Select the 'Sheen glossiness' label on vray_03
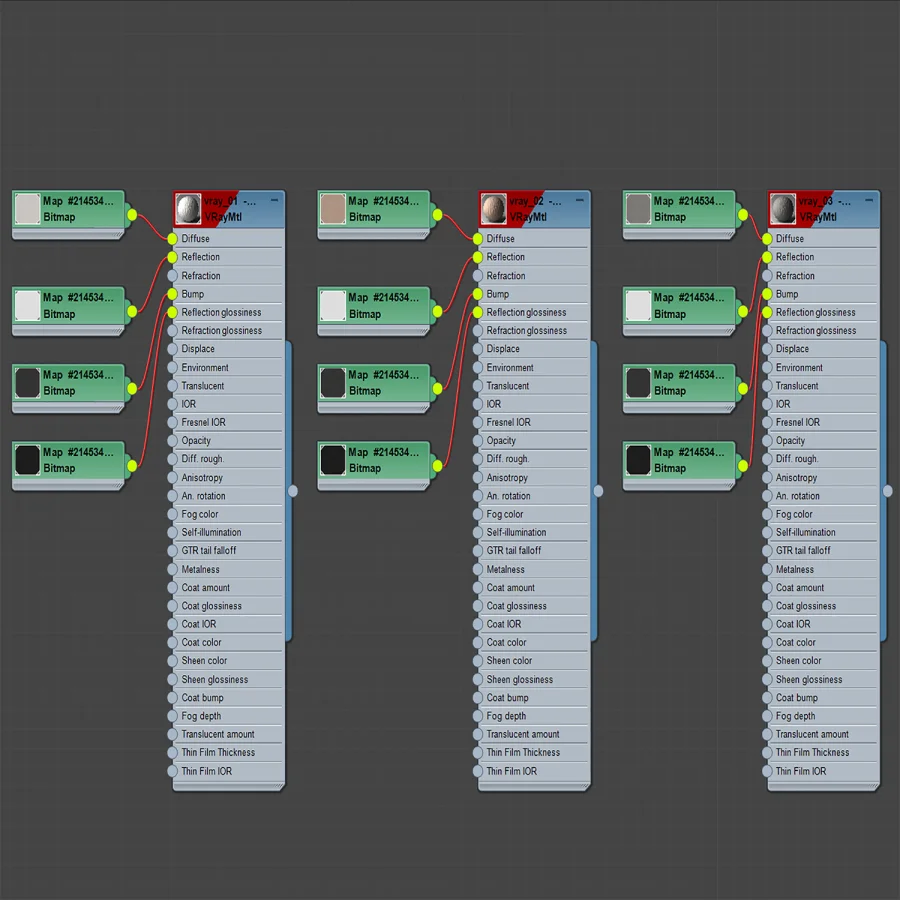 tap(809, 679)
